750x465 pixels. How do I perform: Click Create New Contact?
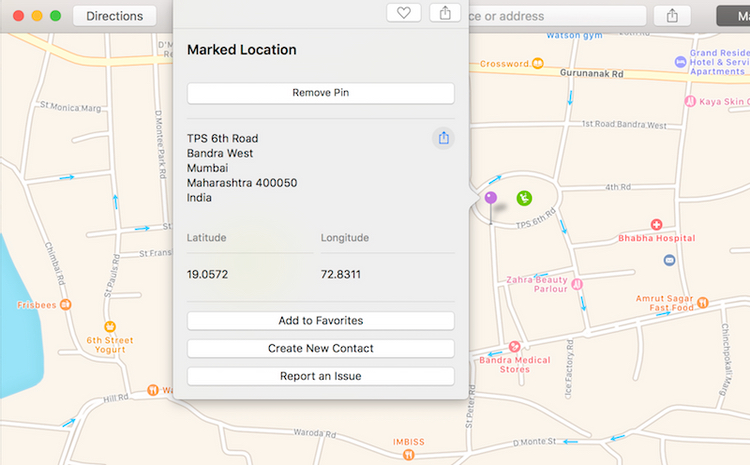[x=320, y=348]
